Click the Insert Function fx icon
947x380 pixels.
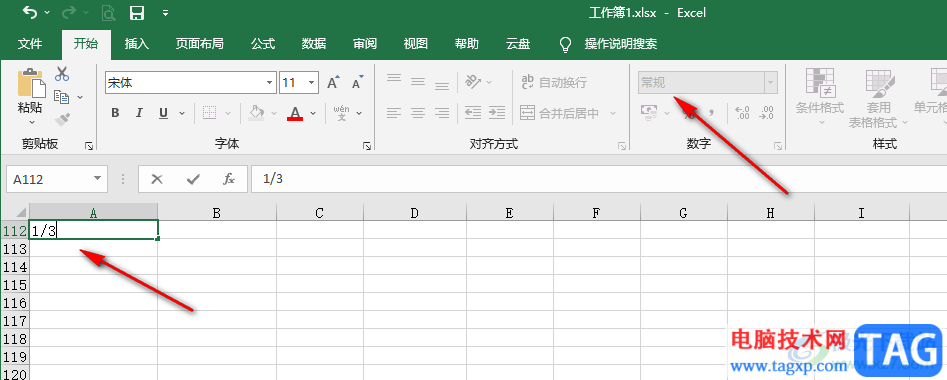[230, 179]
